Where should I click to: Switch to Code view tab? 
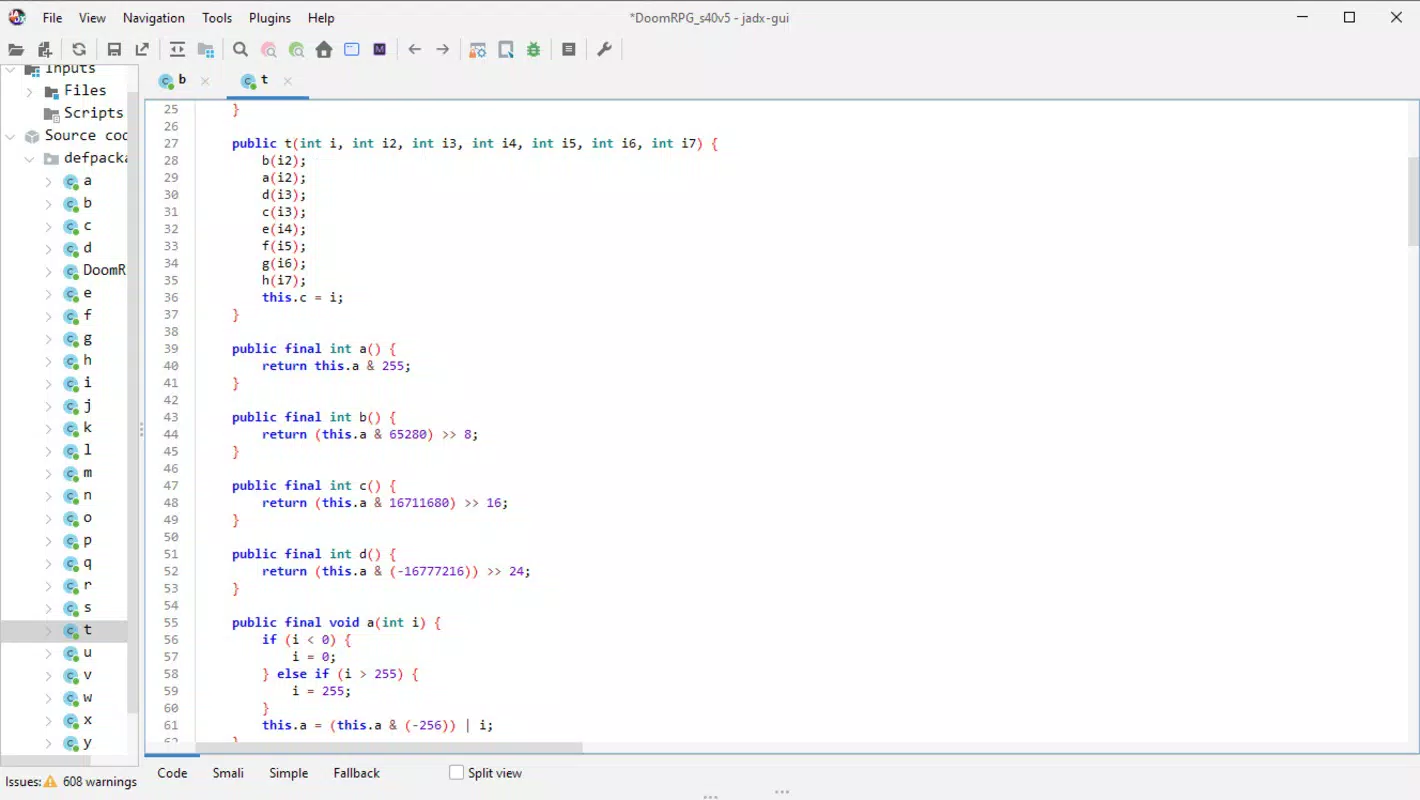point(172,773)
